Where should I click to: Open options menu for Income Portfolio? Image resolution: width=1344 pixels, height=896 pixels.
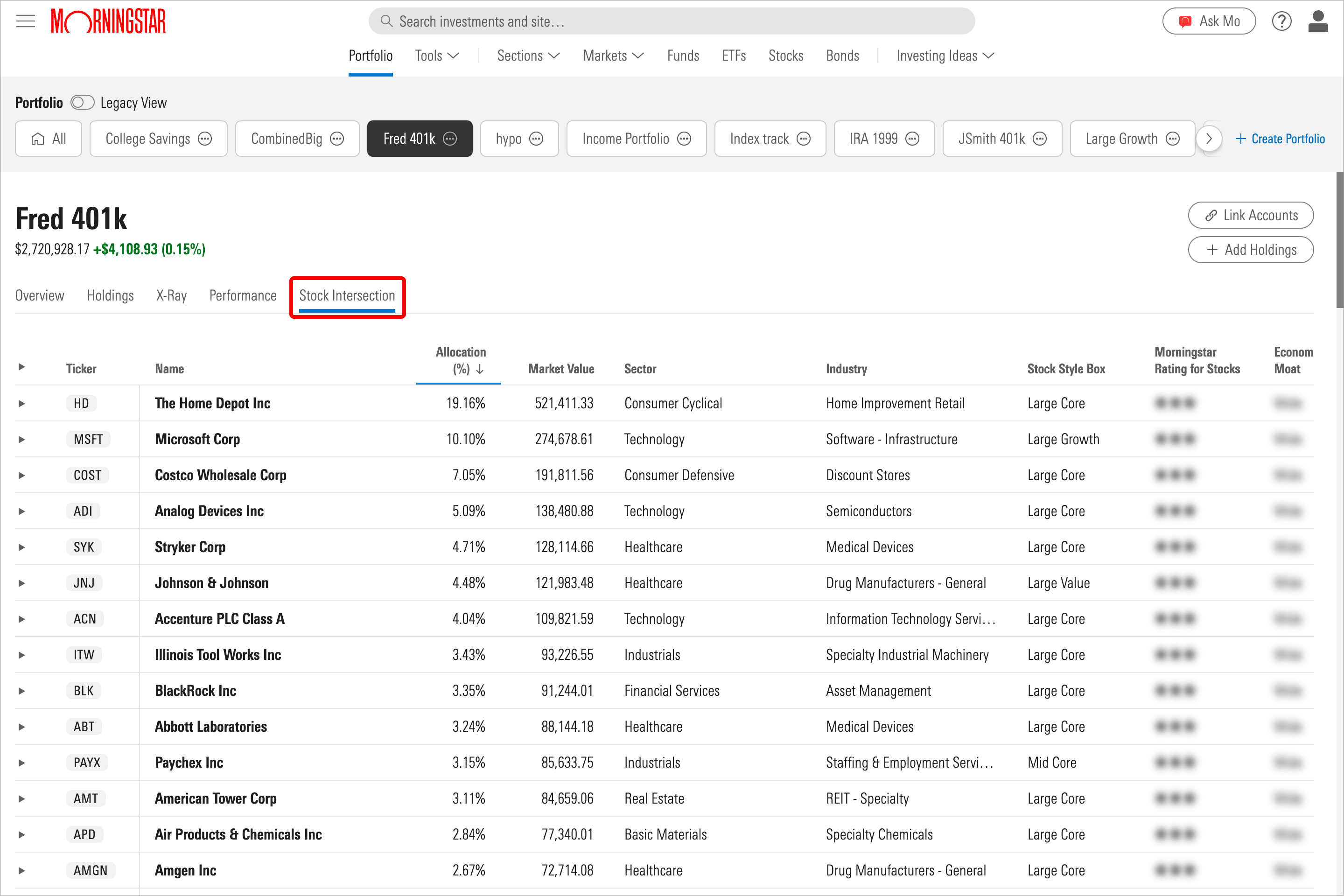pos(684,139)
